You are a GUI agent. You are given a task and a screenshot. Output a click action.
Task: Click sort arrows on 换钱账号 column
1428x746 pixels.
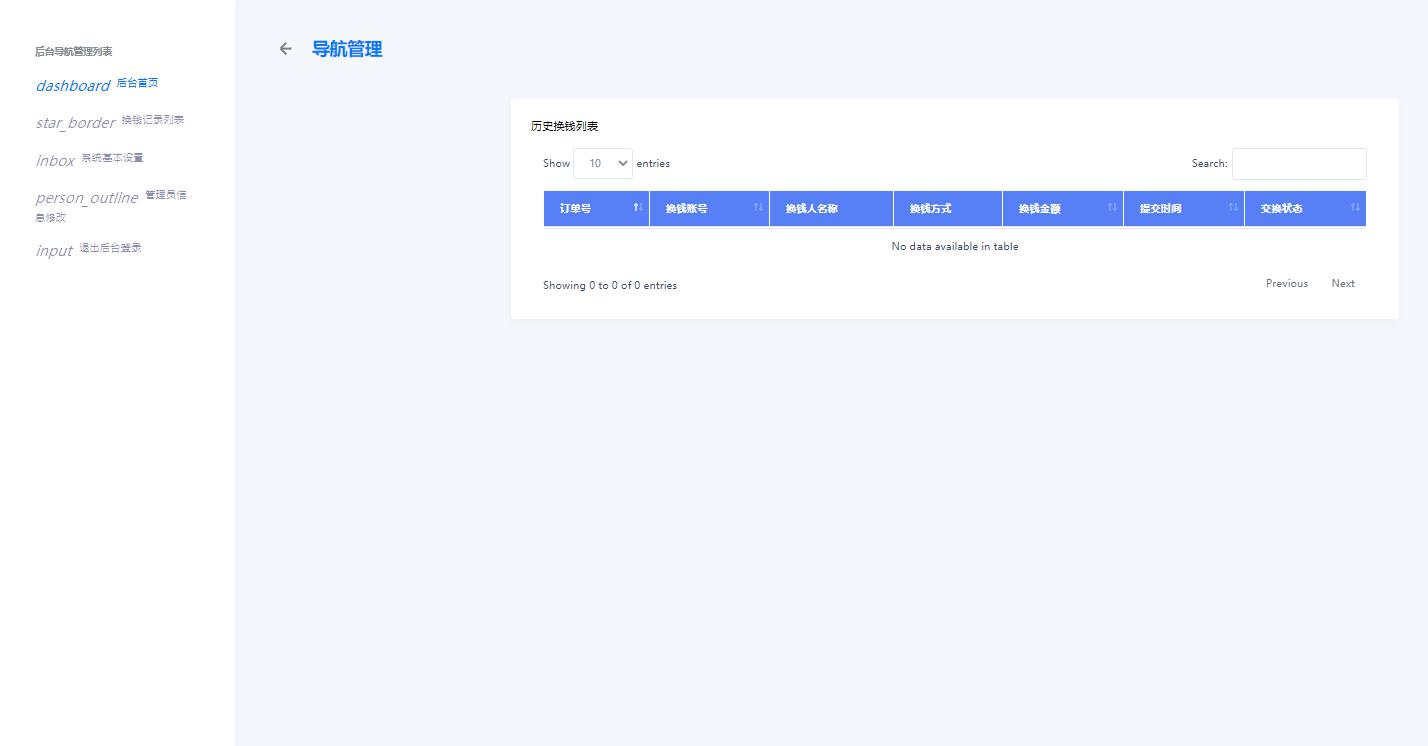pos(758,208)
